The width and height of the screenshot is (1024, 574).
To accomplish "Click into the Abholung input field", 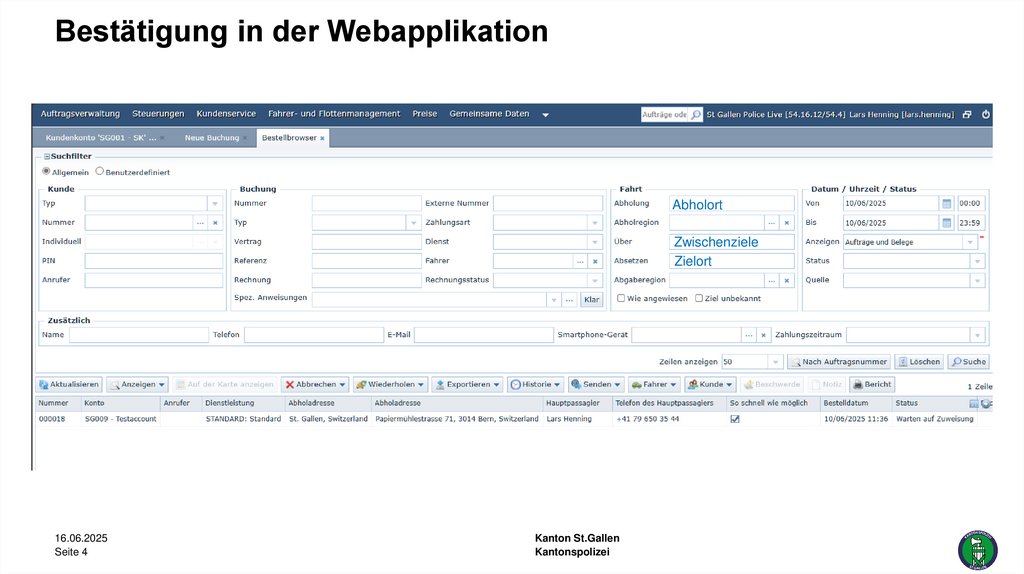I will coord(731,204).
